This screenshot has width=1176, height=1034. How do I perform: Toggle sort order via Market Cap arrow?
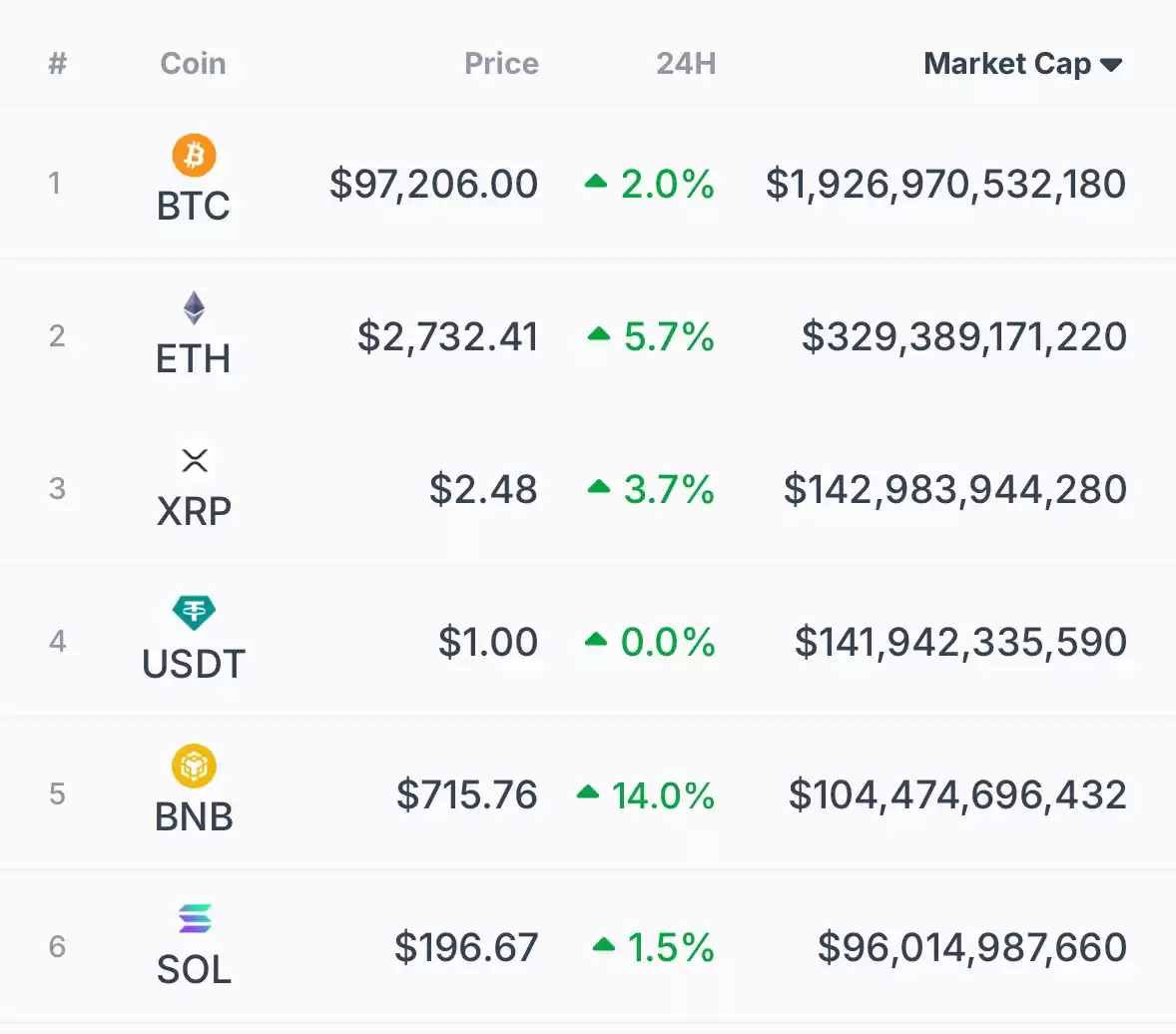(1111, 65)
